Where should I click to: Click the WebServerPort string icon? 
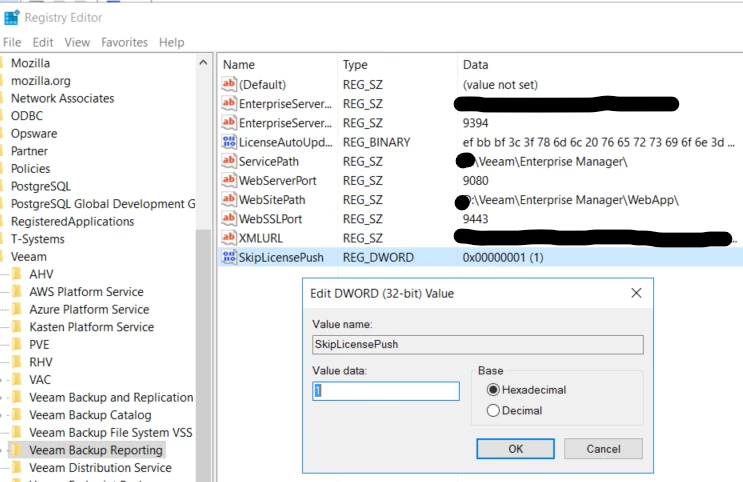pos(229,180)
